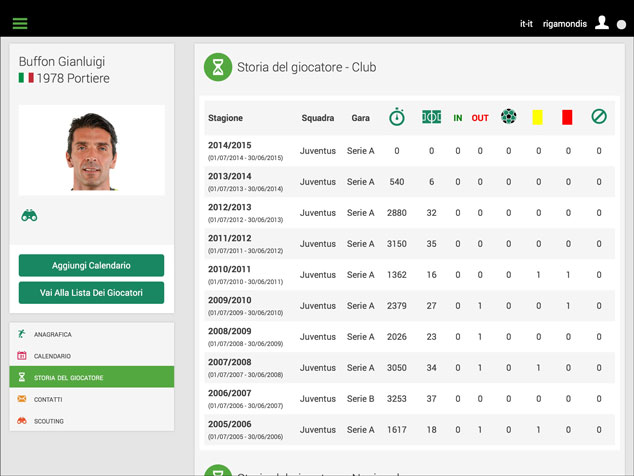The height and width of the screenshot is (476, 634).
Task: Select the 2010/2011 season row
Action: [409, 275]
